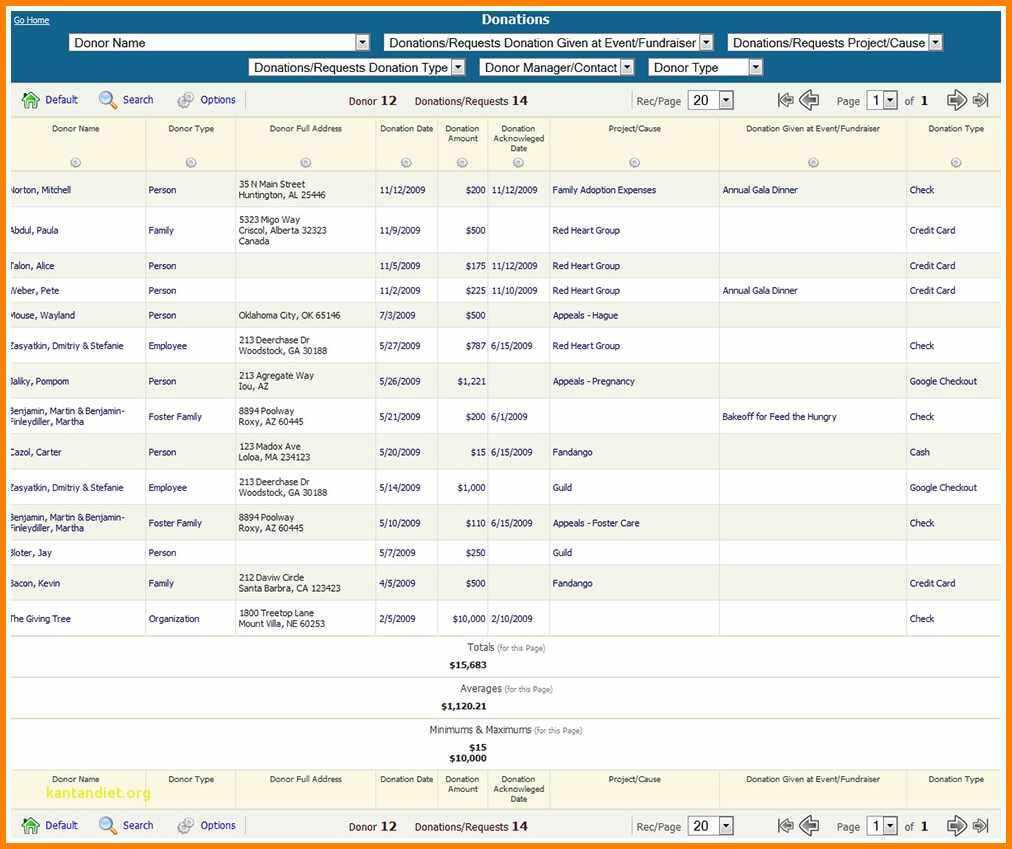Click the Options gear icon in top toolbar
The width and height of the screenshot is (1012, 849).
point(186,100)
